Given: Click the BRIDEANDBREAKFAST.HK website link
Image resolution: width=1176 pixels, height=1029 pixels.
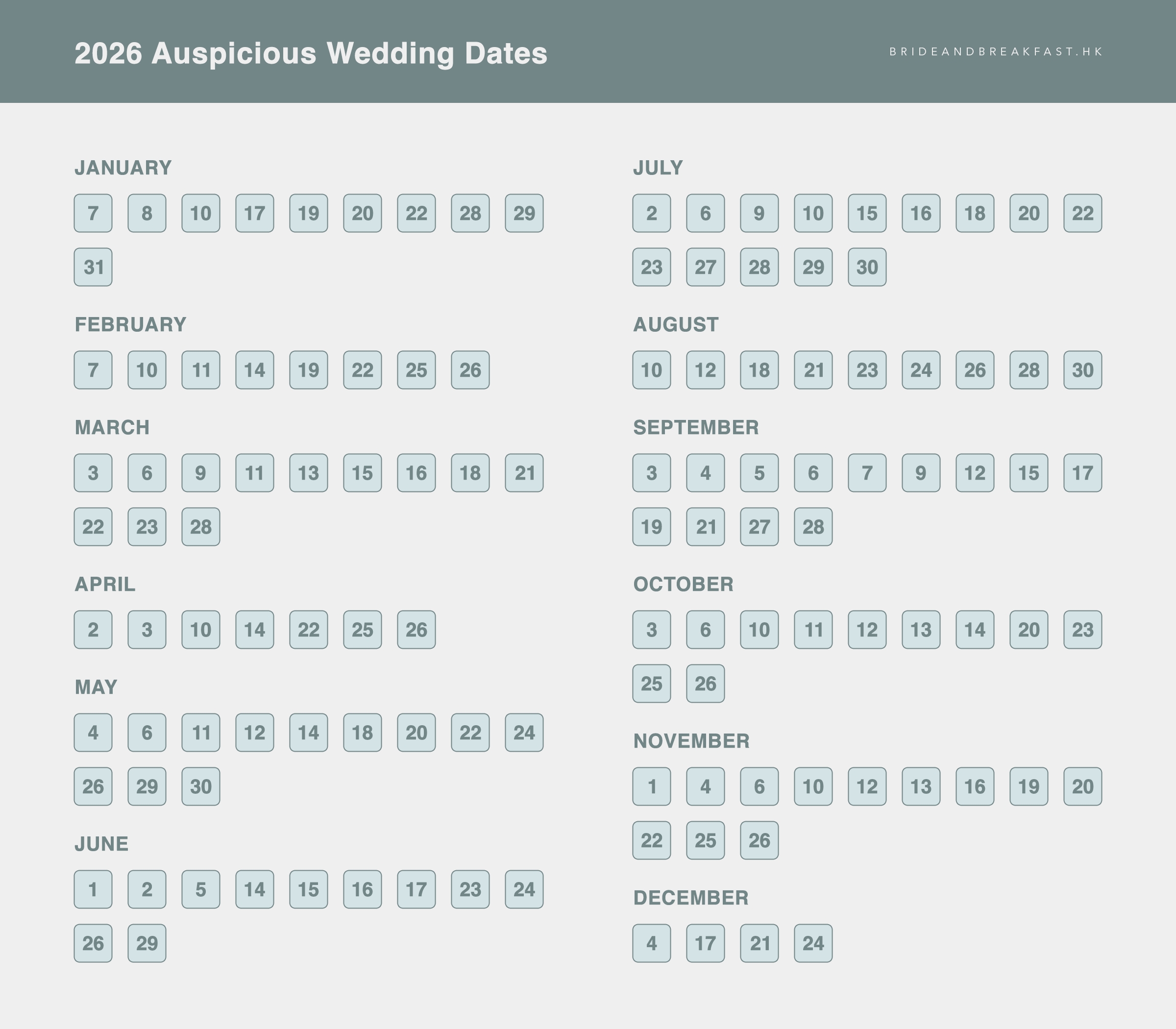Looking at the screenshot, I should [x=996, y=51].
